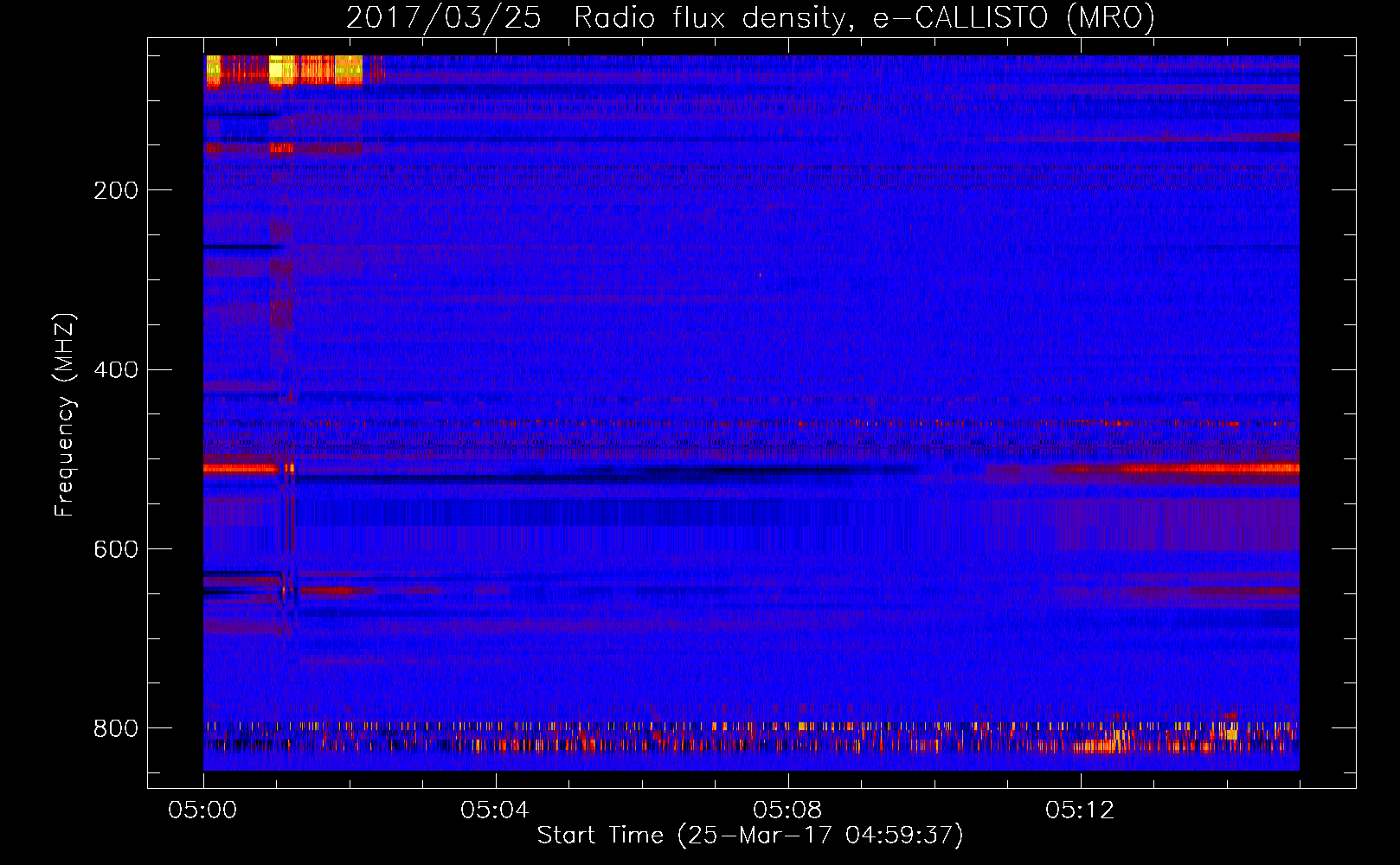
Task: Click the plot title '2017/03/25 Radio flux density, e-CALLISTO (MRO)'
Action: [x=750, y=18]
